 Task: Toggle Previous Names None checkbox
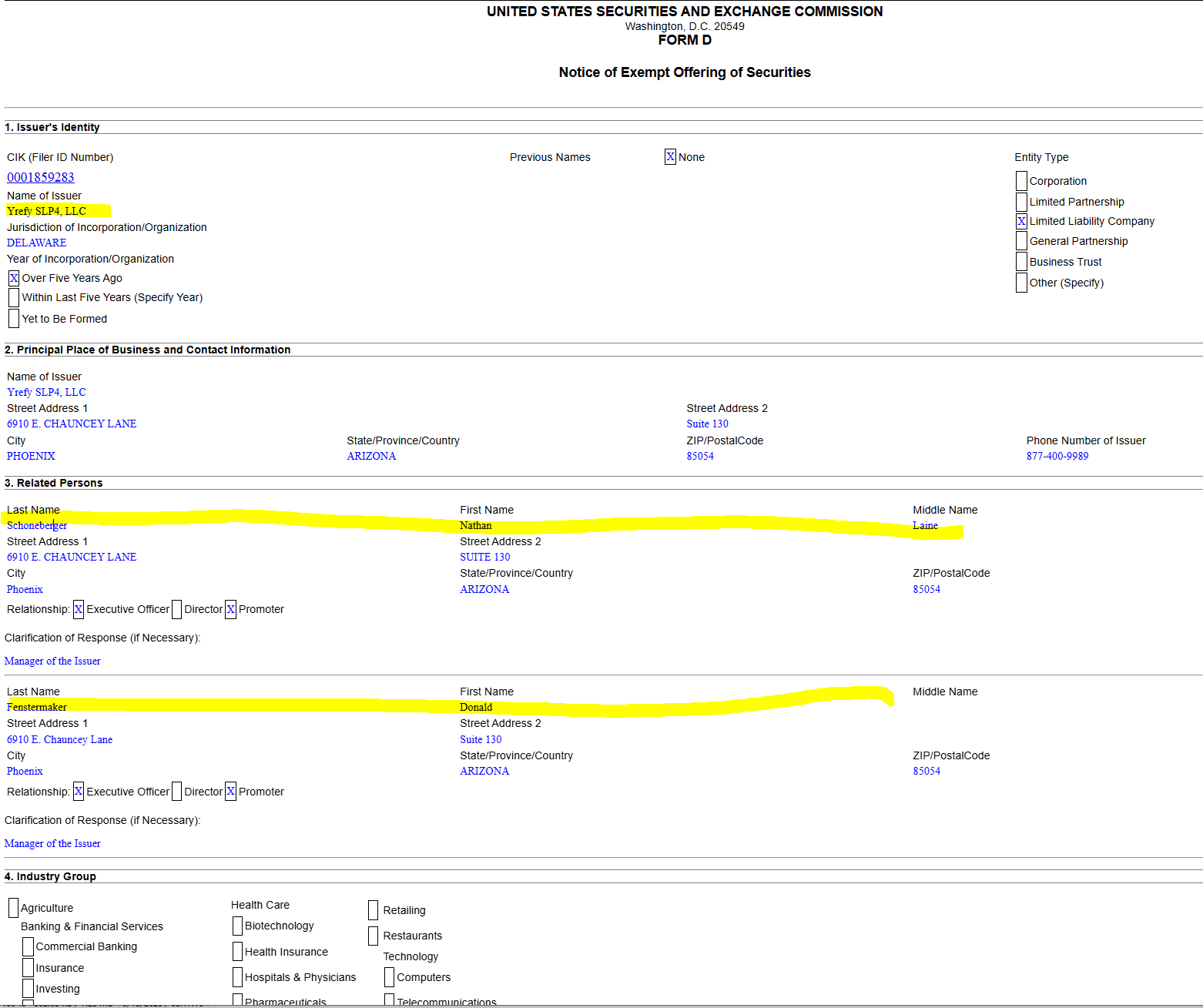tap(670, 157)
